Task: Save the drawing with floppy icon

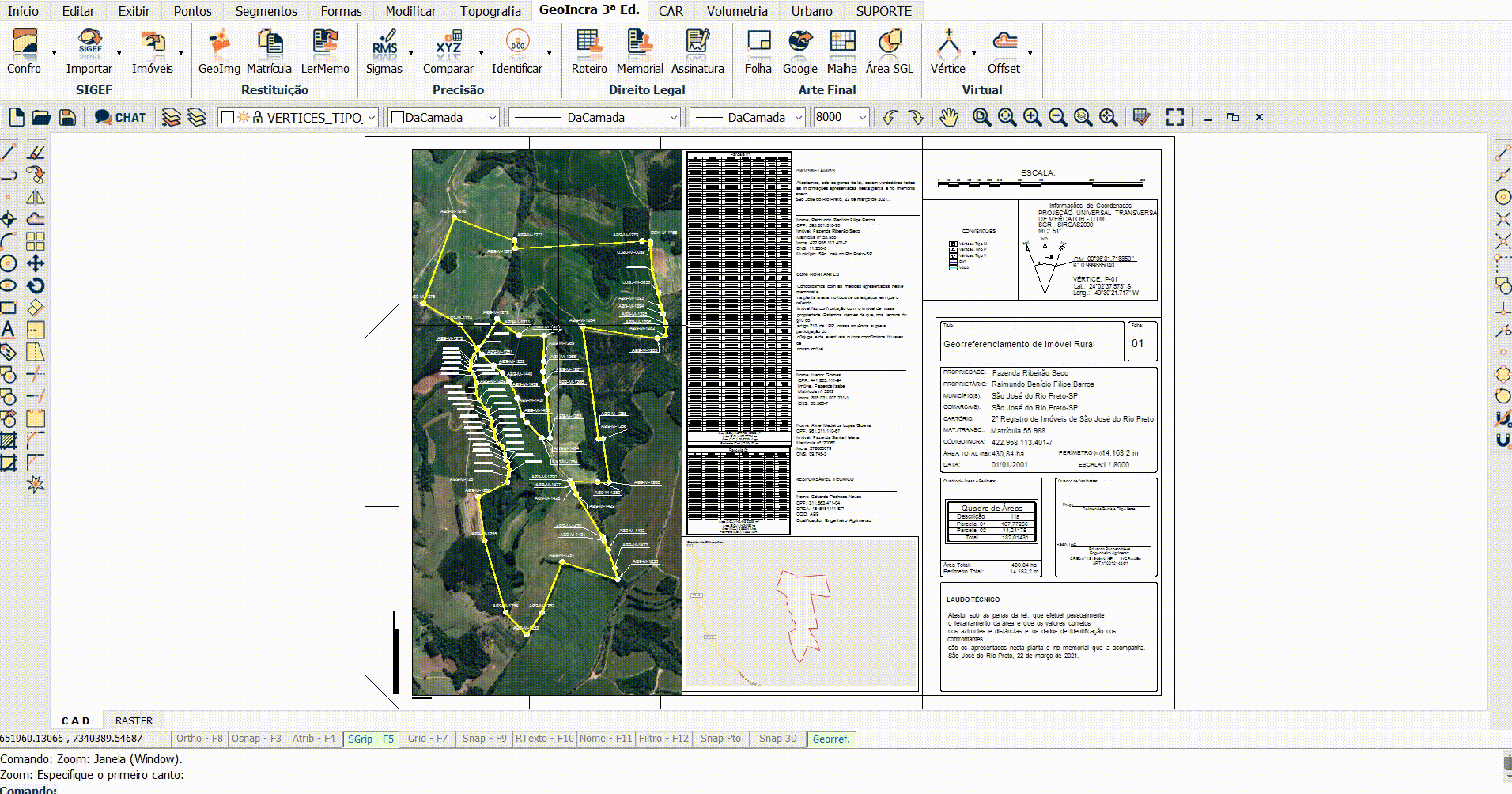Action: point(68,117)
